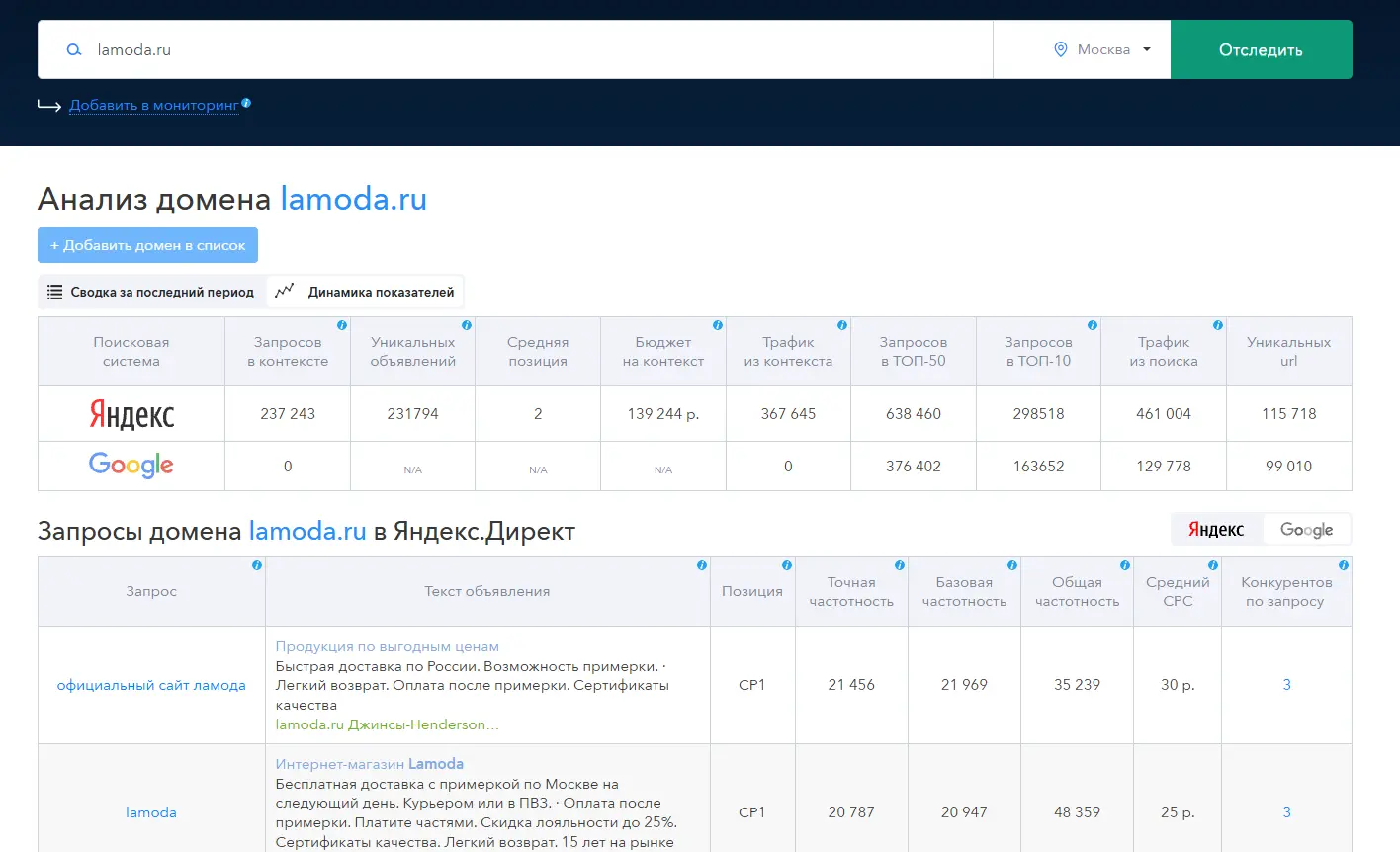This screenshot has height=852, width=1400.
Task: Select Яндекс context traffic value 367 645
Action: coord(788,414)
